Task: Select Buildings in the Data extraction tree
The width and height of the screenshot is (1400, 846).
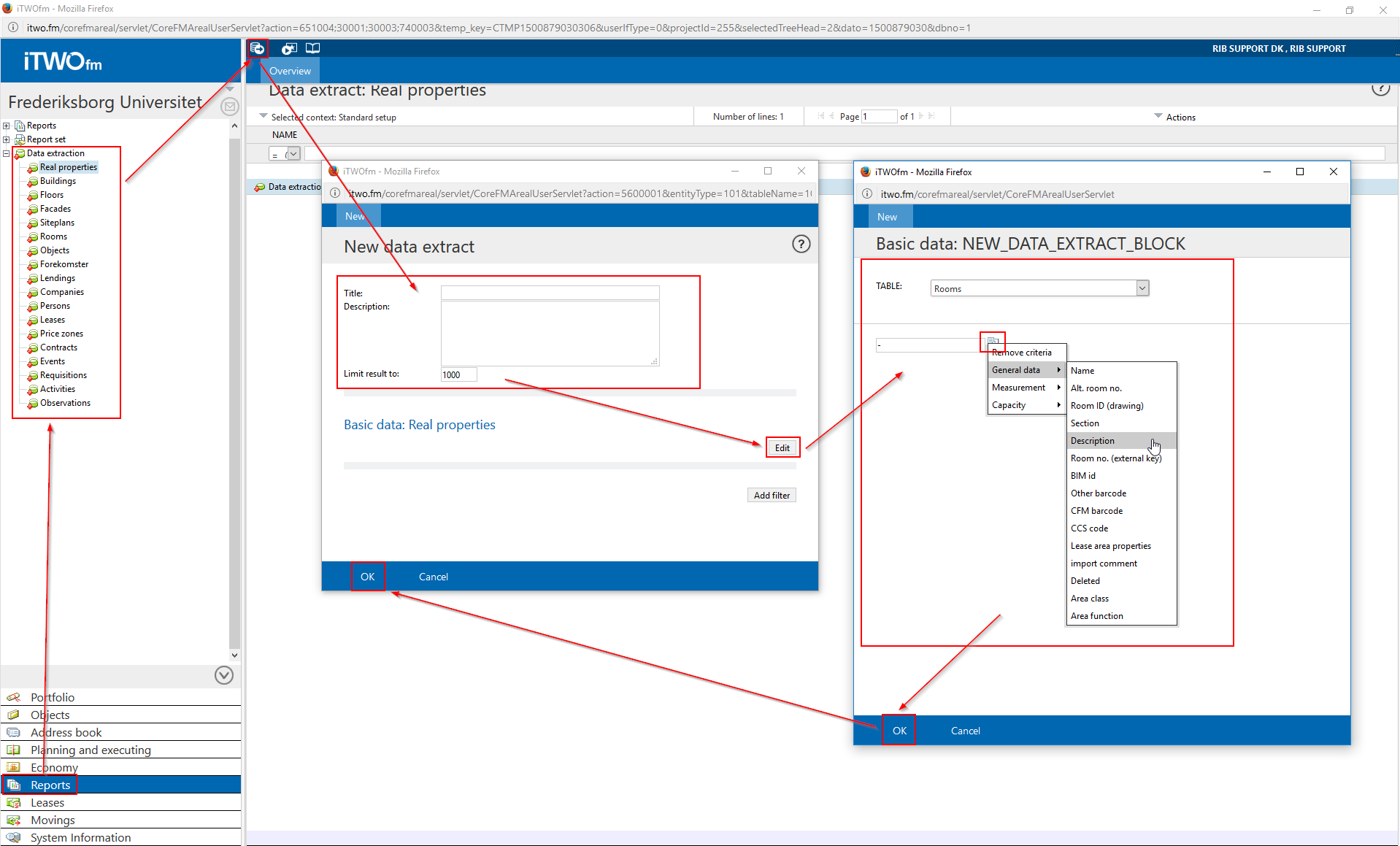Action: [x=58, y=181]
